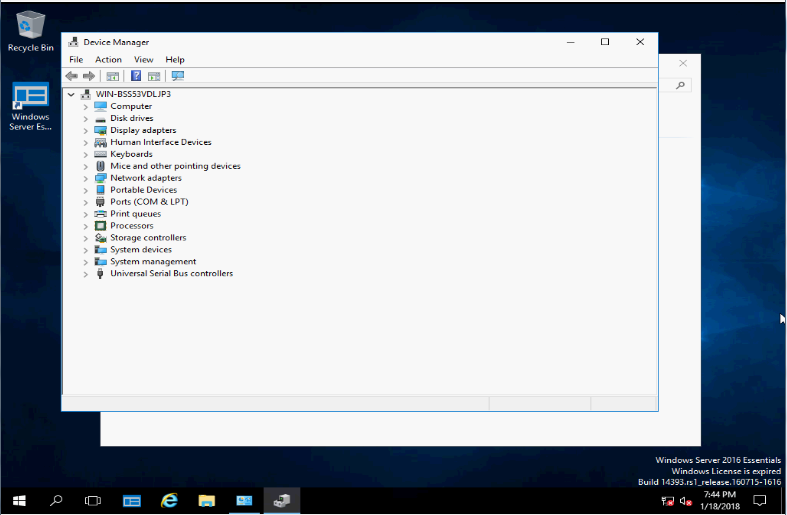787x515 pixels.
Task: Expand the Processors category
Action: pyautogui.click(x=85, y=226)
